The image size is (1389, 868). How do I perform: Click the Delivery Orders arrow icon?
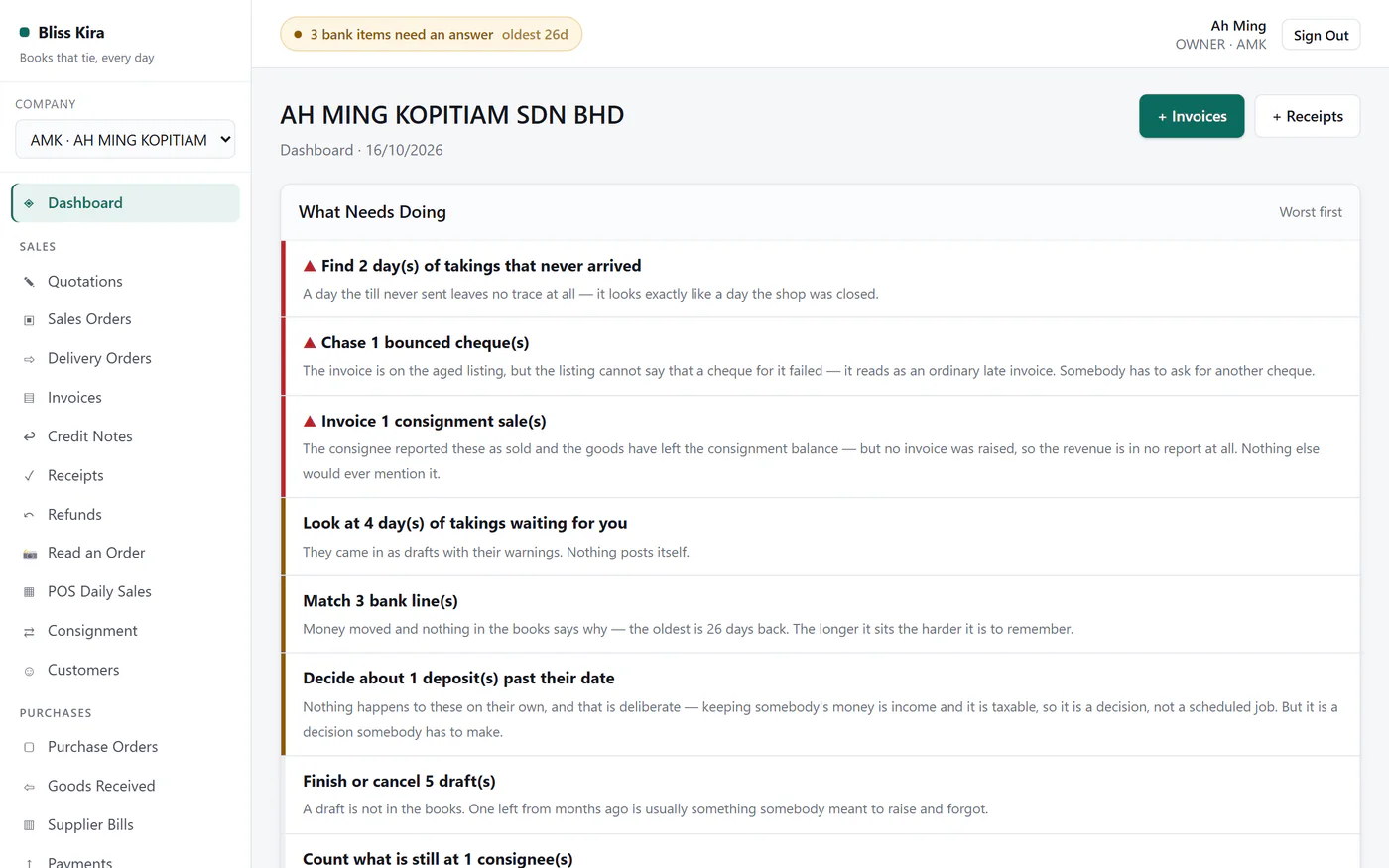click(29, 359)
